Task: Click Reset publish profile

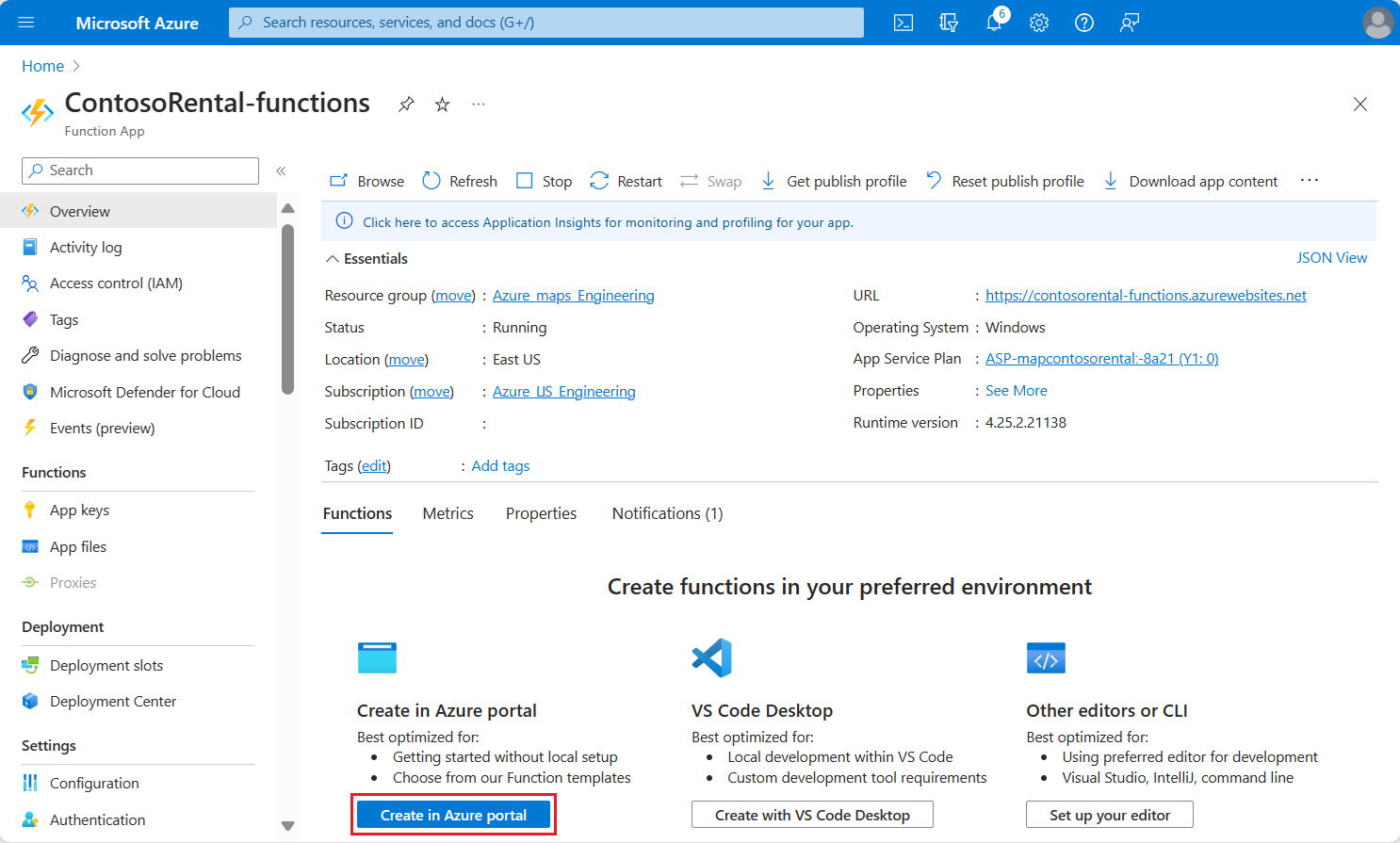Action: click(x=1004, y=181)
